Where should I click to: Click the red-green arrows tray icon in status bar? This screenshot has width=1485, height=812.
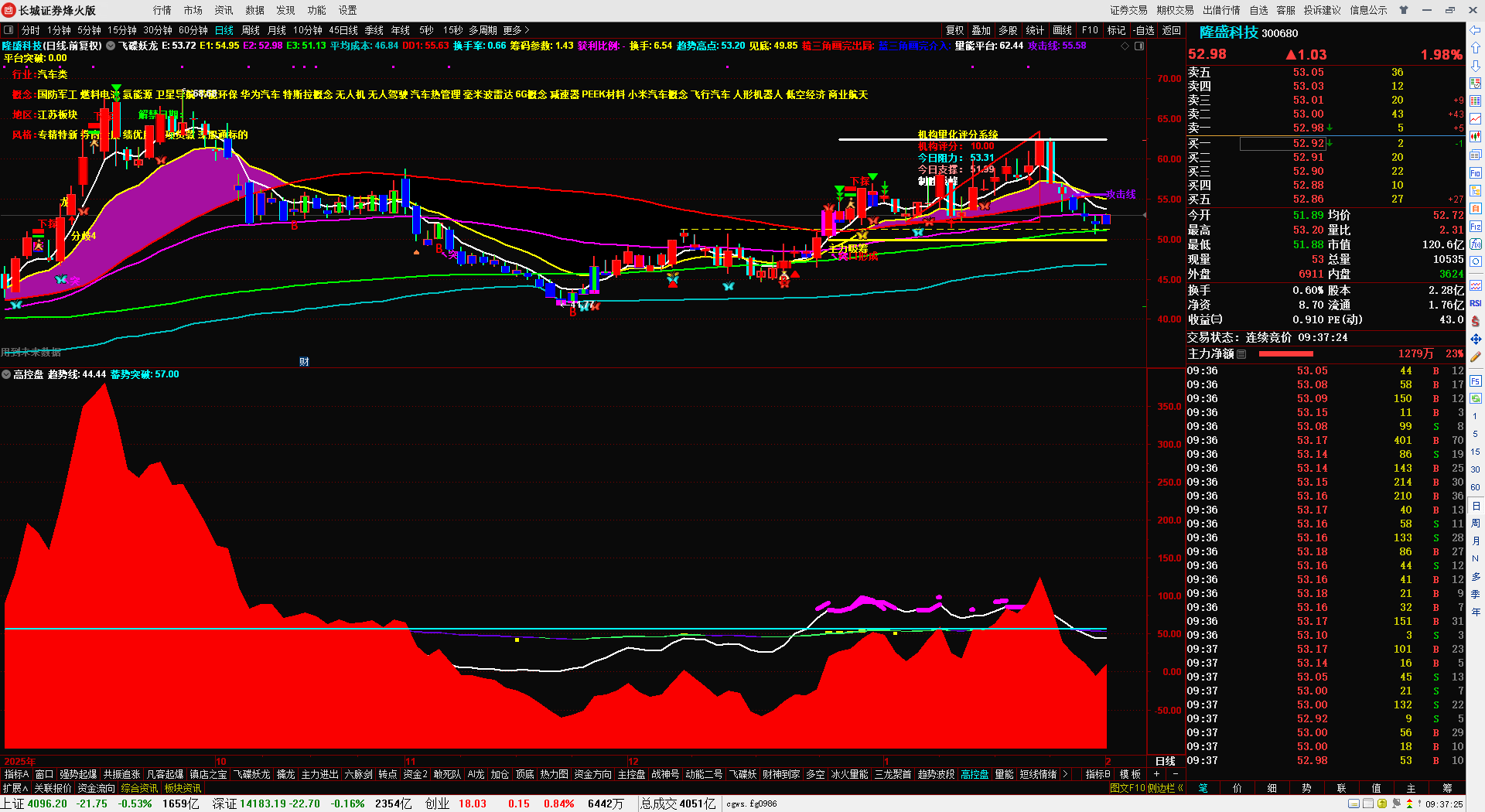[x=1409, y=804]
